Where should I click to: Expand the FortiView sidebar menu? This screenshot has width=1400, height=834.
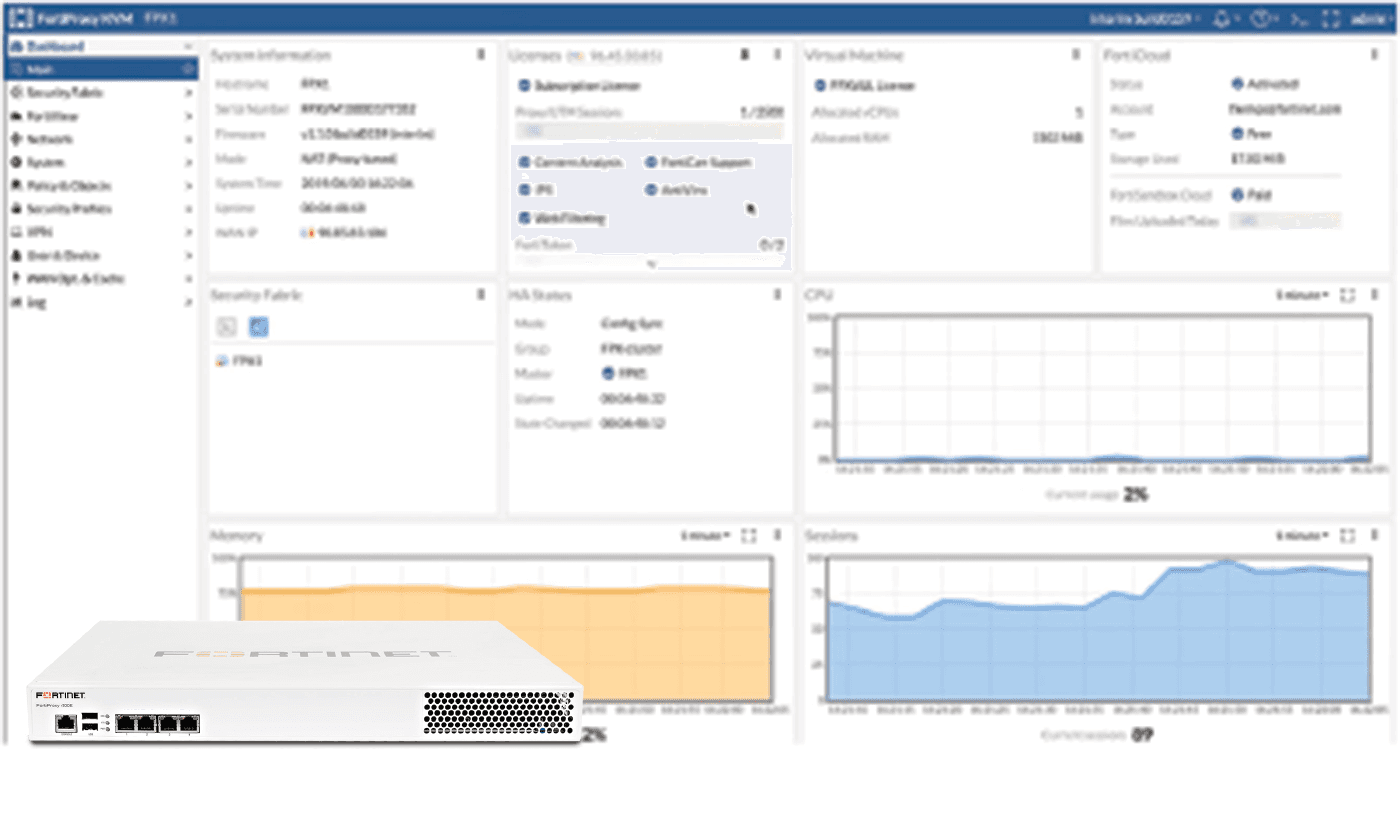click(101, 116)
